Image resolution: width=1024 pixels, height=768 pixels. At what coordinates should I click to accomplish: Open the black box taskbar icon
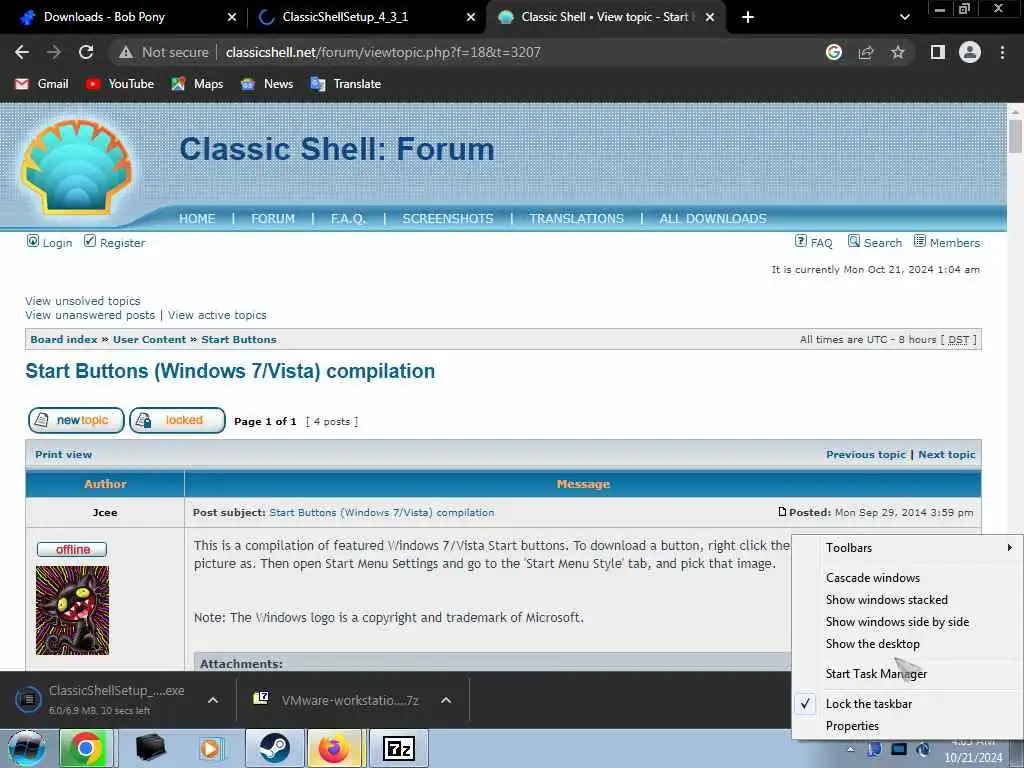coord(150,748)
